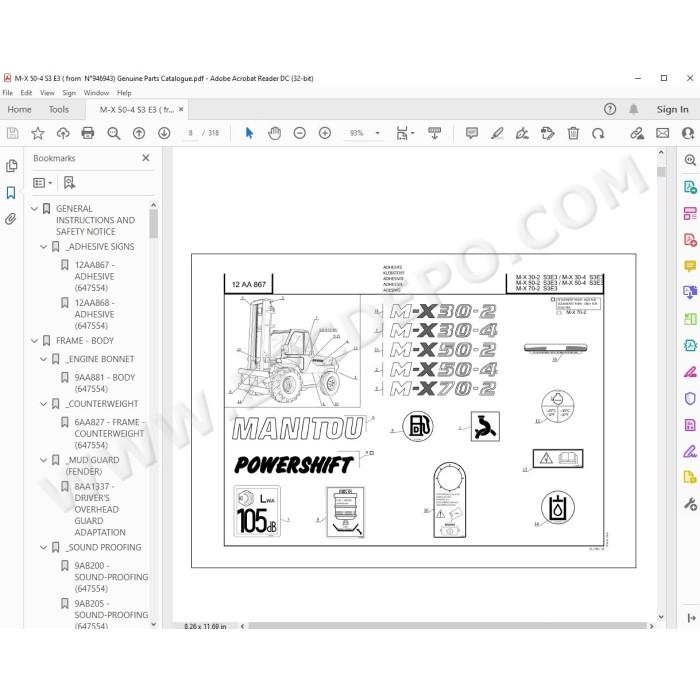Click the read mode keyboard icon

coord(434,133)
